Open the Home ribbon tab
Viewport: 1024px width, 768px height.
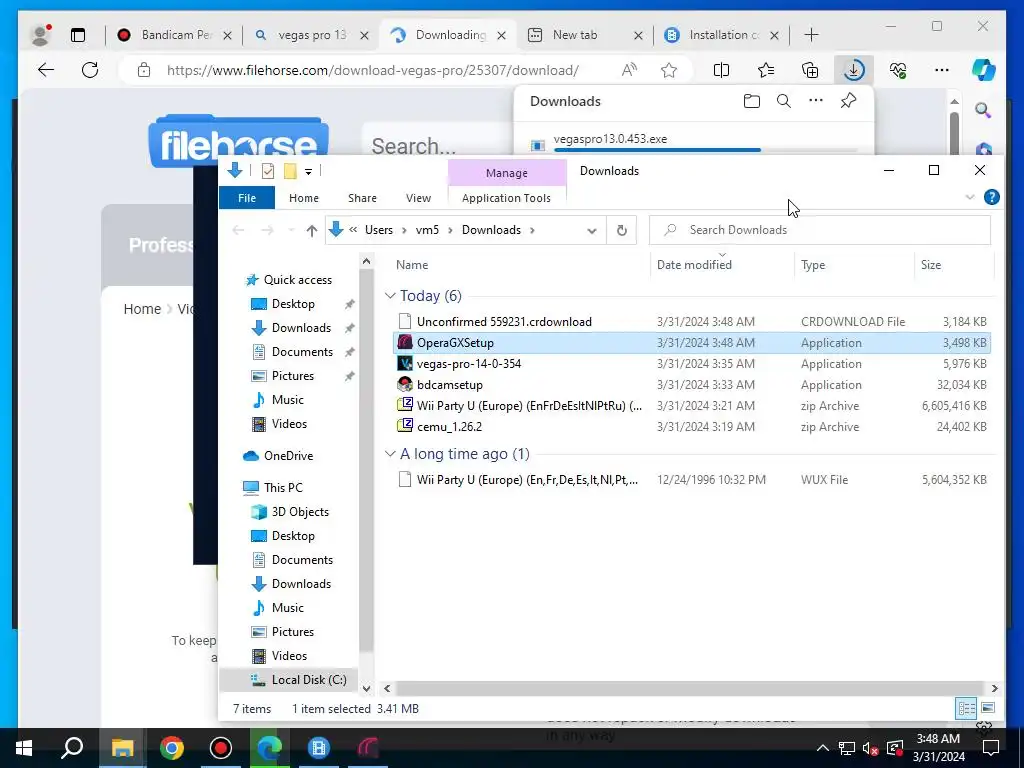[x=304, y=198]
